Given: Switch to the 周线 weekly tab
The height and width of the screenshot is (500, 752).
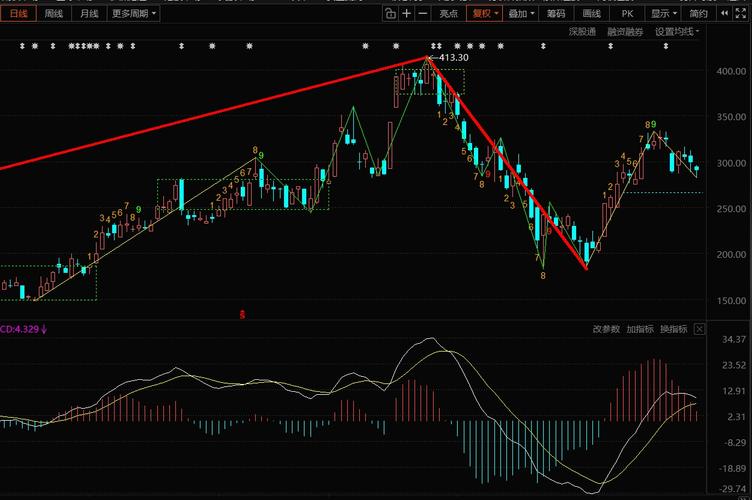Looking at the screenshot, I should coord(54,14).
